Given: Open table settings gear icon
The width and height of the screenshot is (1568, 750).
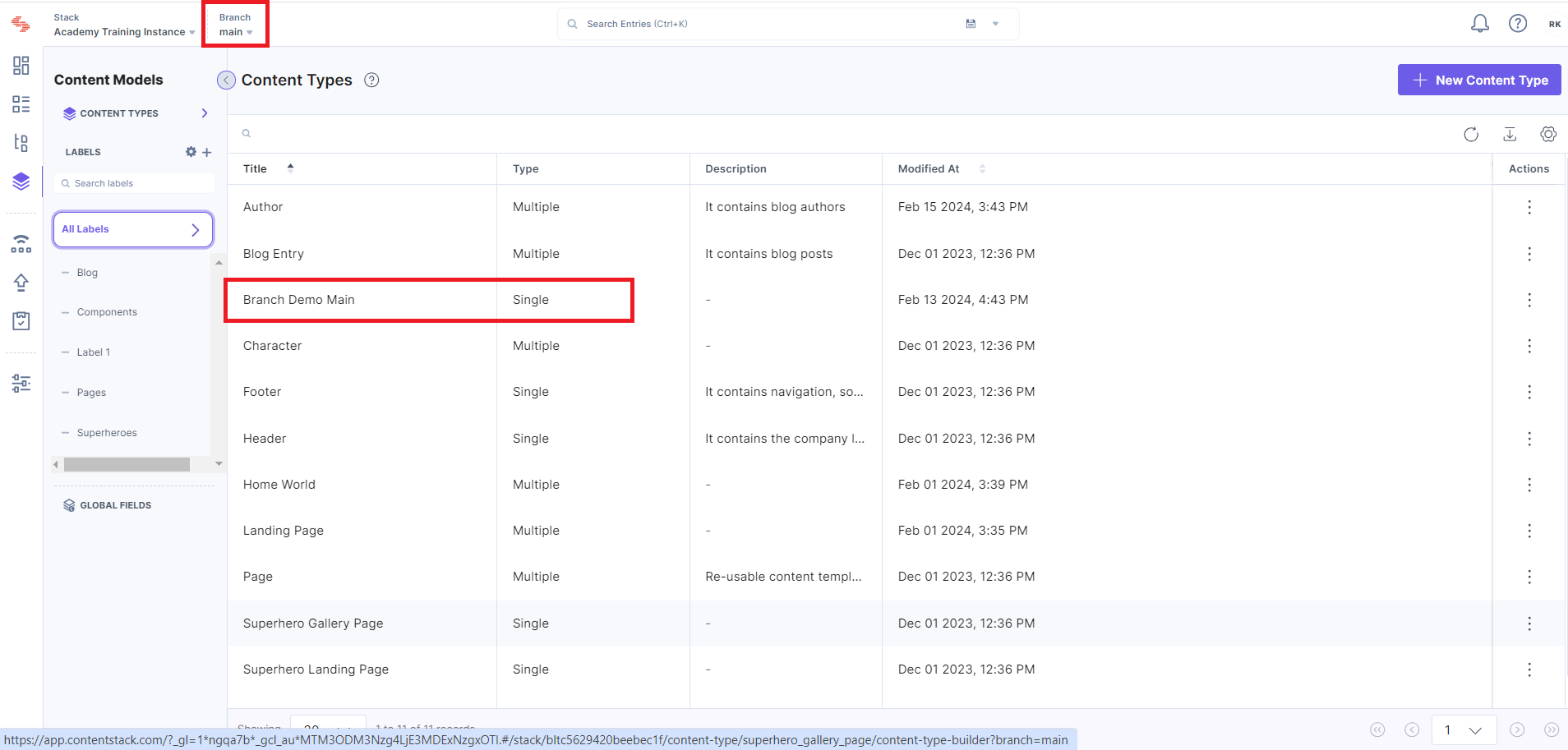Looking at the screenshot, I should pyautogui.click(x=1548, y=134).
